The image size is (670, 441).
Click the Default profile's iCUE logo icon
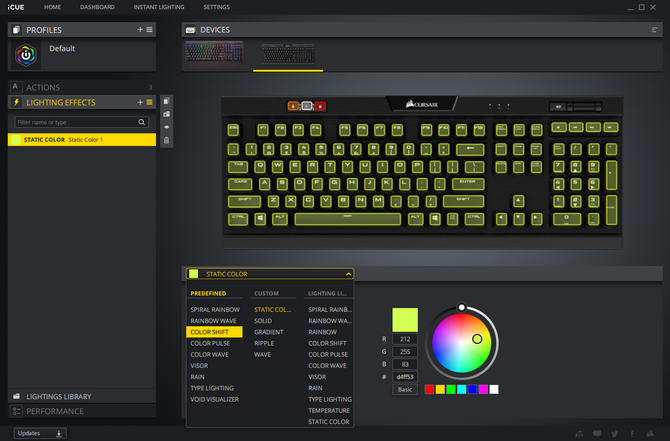point(26,55)
